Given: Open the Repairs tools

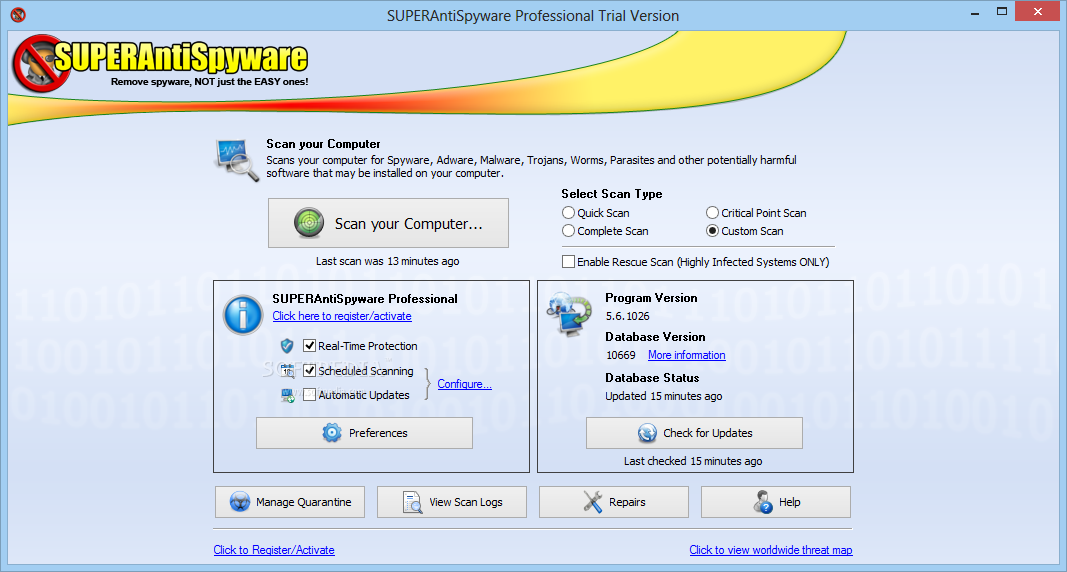Looking at the screenshot, I should 614,502.
